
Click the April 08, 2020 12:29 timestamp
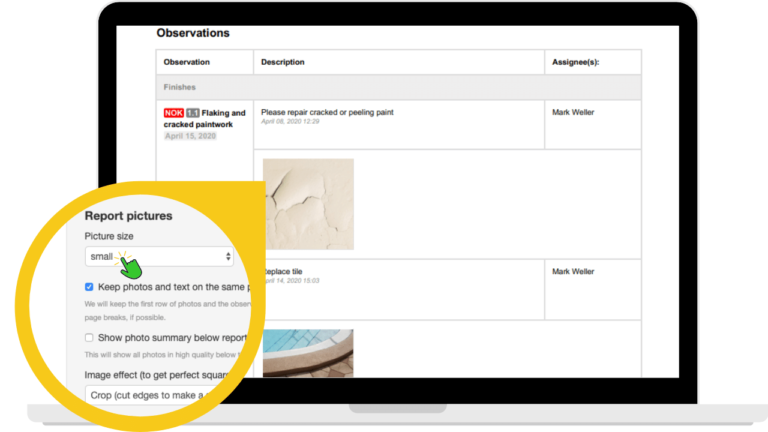[290, 121]
